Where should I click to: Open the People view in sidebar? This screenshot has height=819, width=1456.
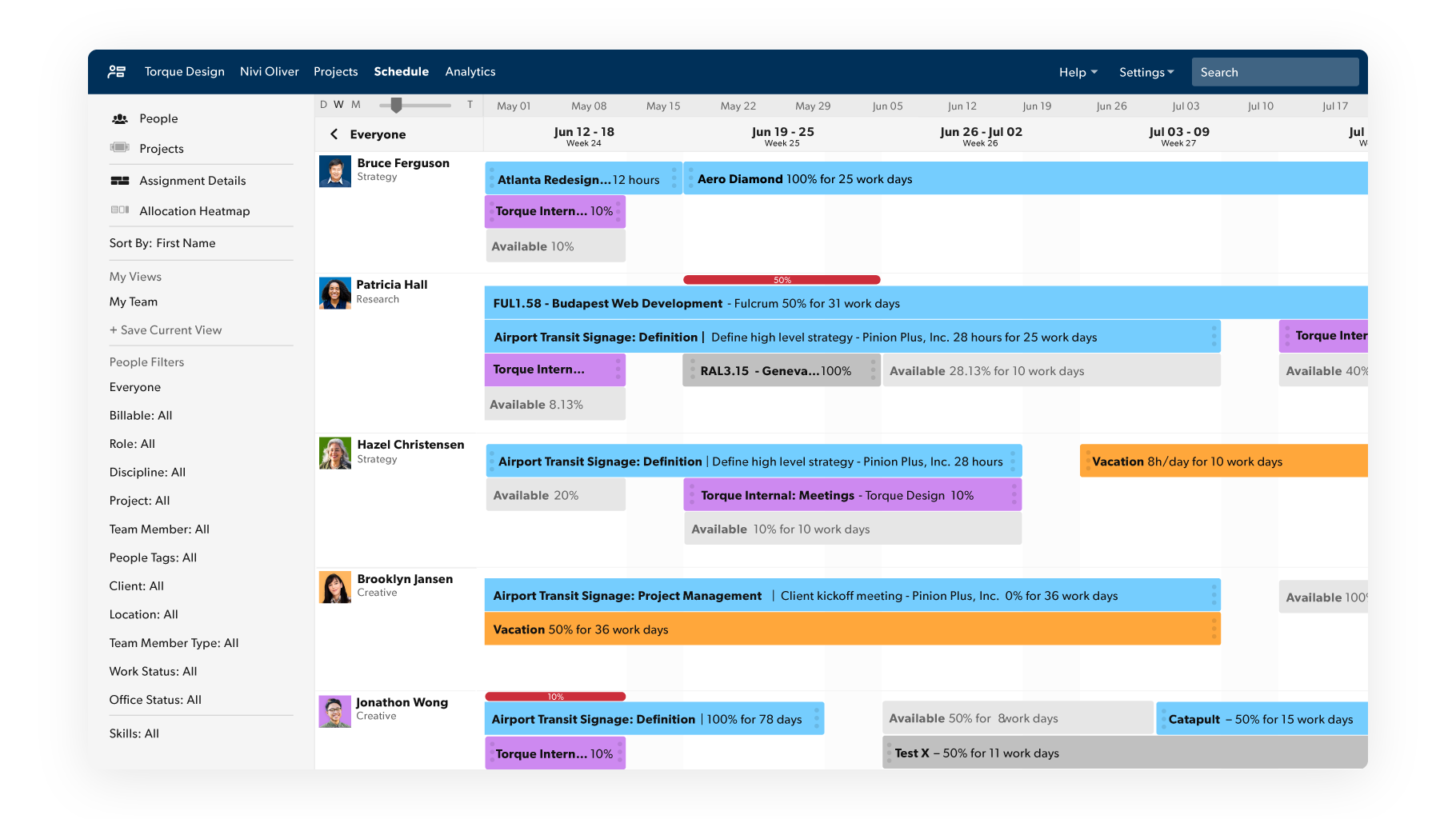158,118
